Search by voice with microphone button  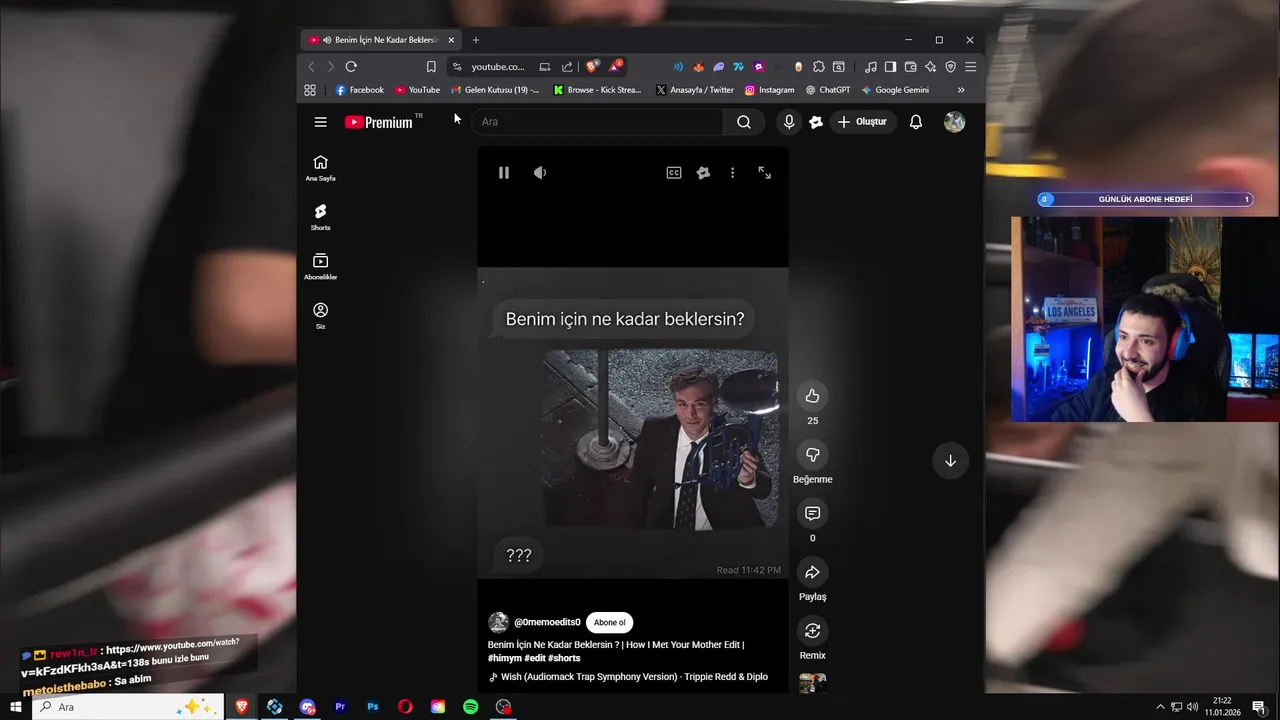(789, 122)
